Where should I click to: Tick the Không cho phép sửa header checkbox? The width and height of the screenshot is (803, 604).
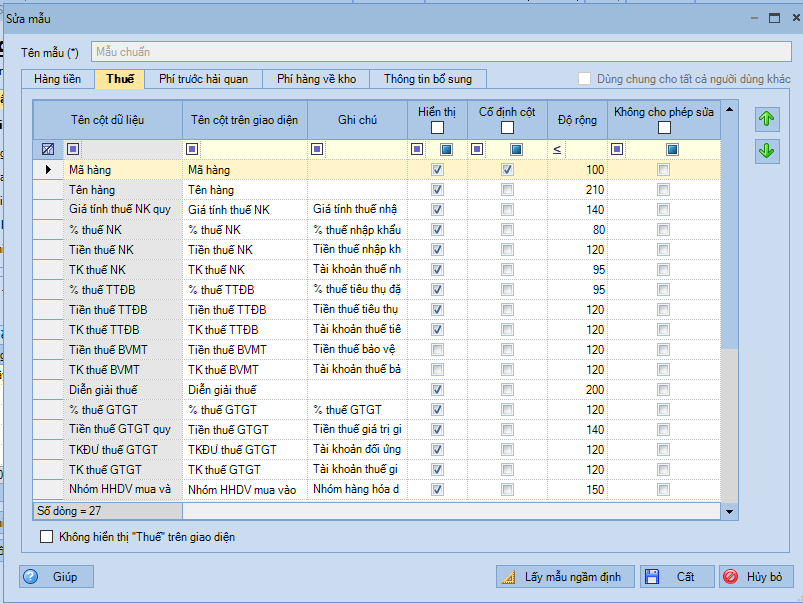664,127
